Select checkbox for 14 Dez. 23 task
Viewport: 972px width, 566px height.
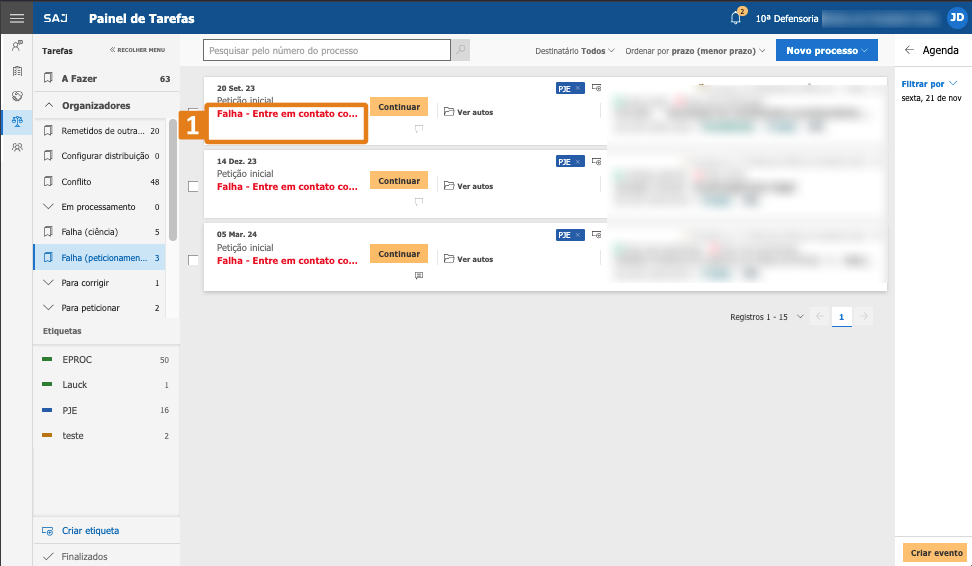pos(193,187)
